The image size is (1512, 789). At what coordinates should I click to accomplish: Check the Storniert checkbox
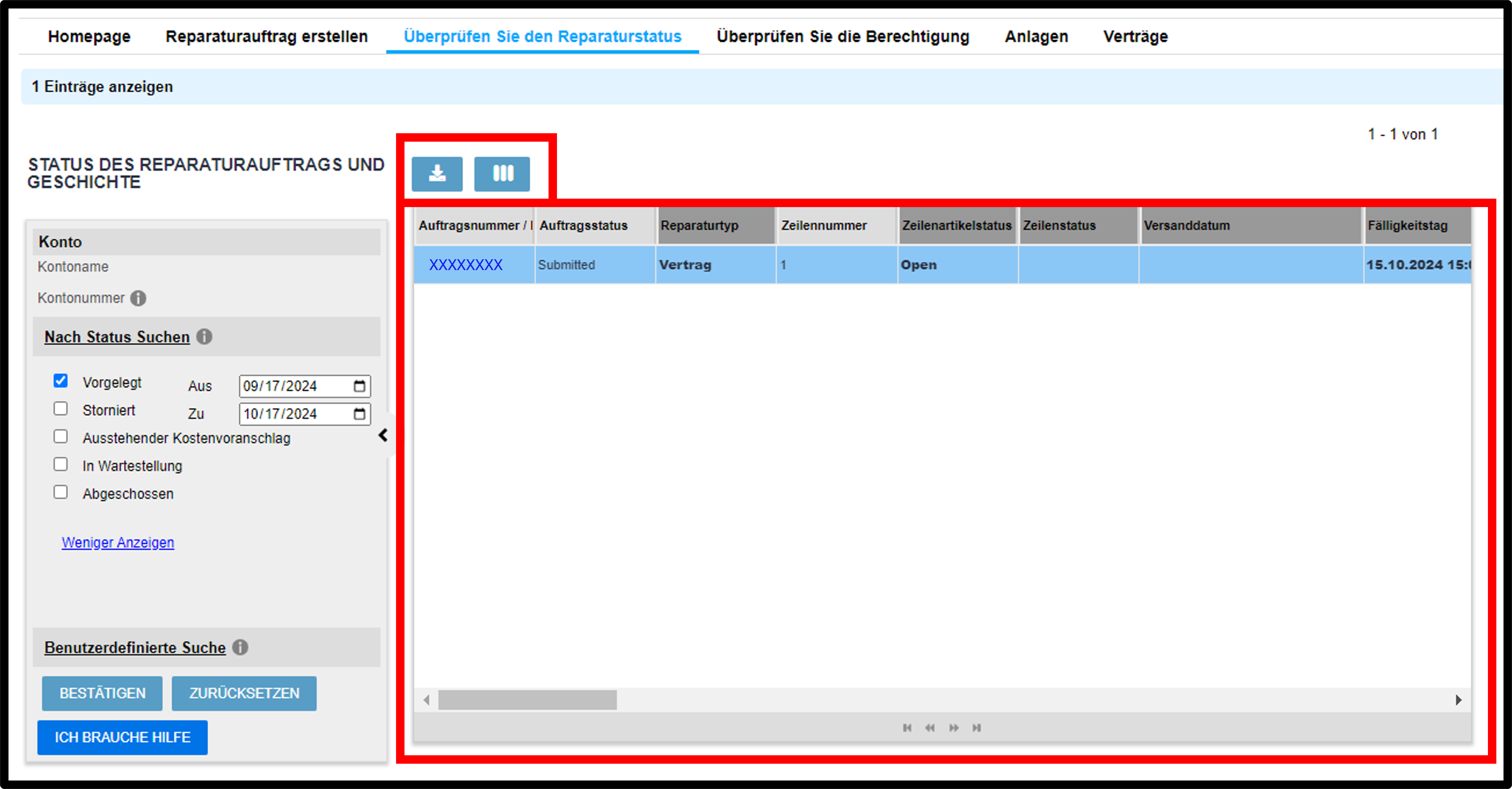[x=61, y=409]
